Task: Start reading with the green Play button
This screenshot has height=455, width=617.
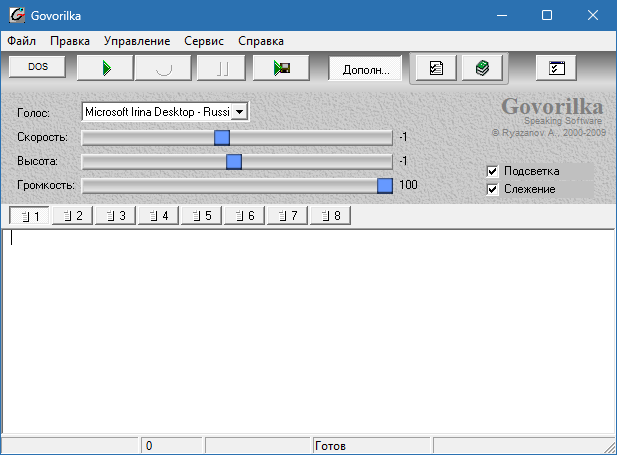Action: point(105,68)
